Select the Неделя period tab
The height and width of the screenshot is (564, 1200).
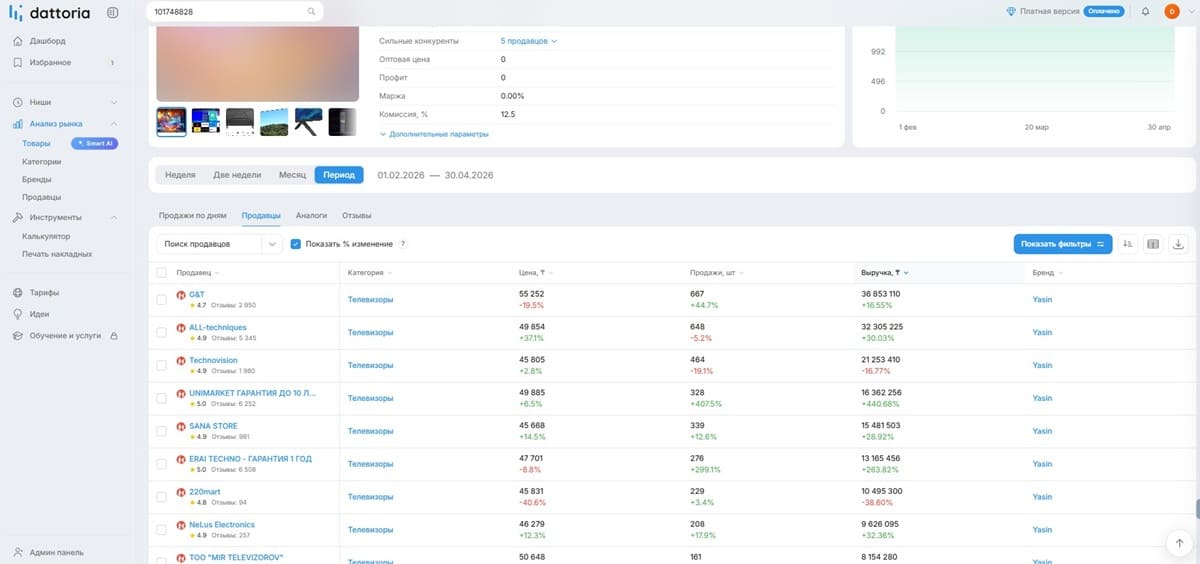click(x=180, y=175)
